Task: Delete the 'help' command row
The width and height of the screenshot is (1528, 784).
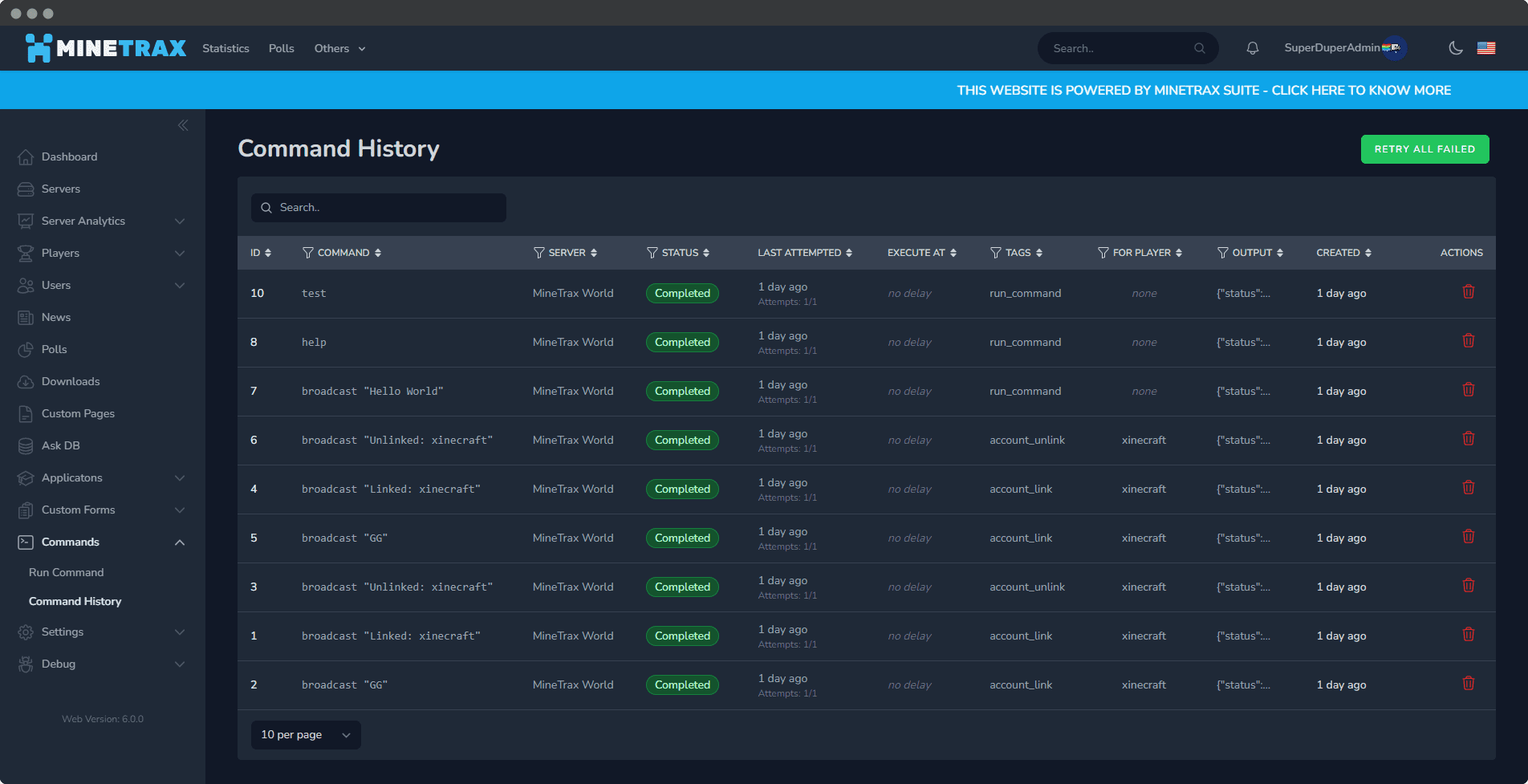Action: [1468, 341]
